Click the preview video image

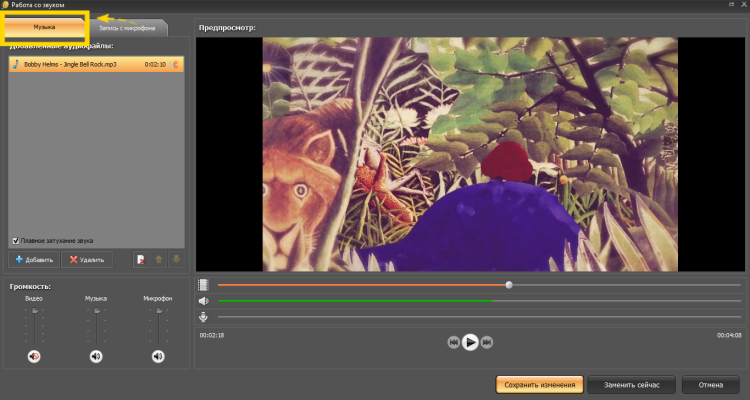(x=470, y=155)
